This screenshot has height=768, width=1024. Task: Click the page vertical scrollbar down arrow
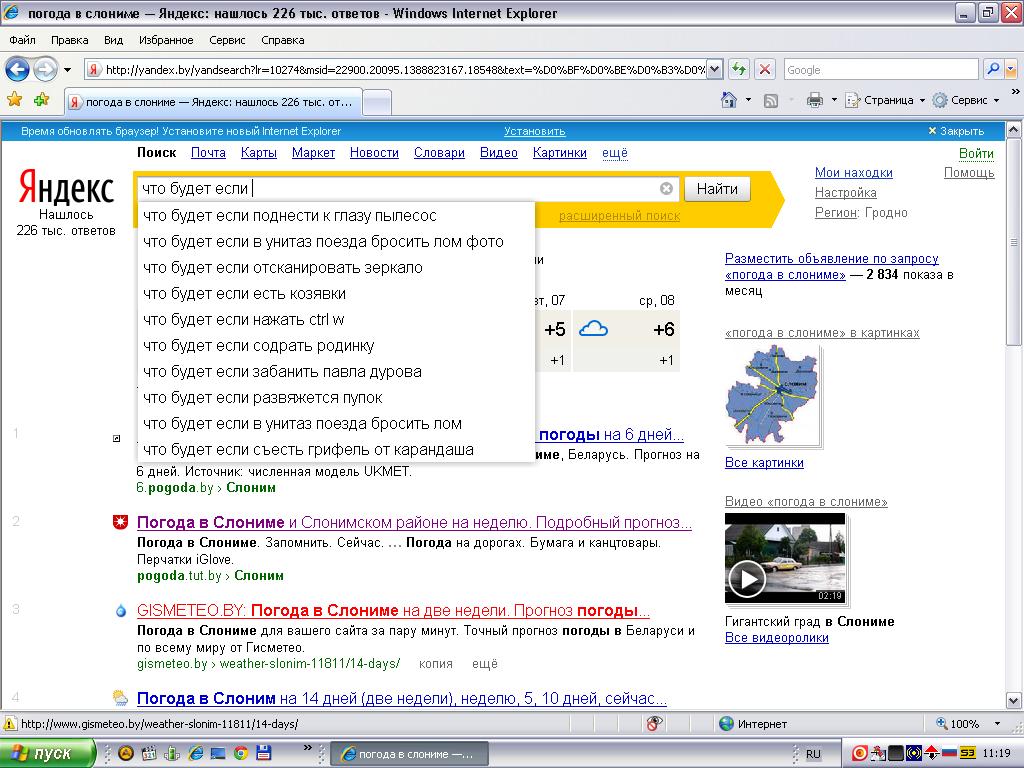click(x=1013, y=701)
